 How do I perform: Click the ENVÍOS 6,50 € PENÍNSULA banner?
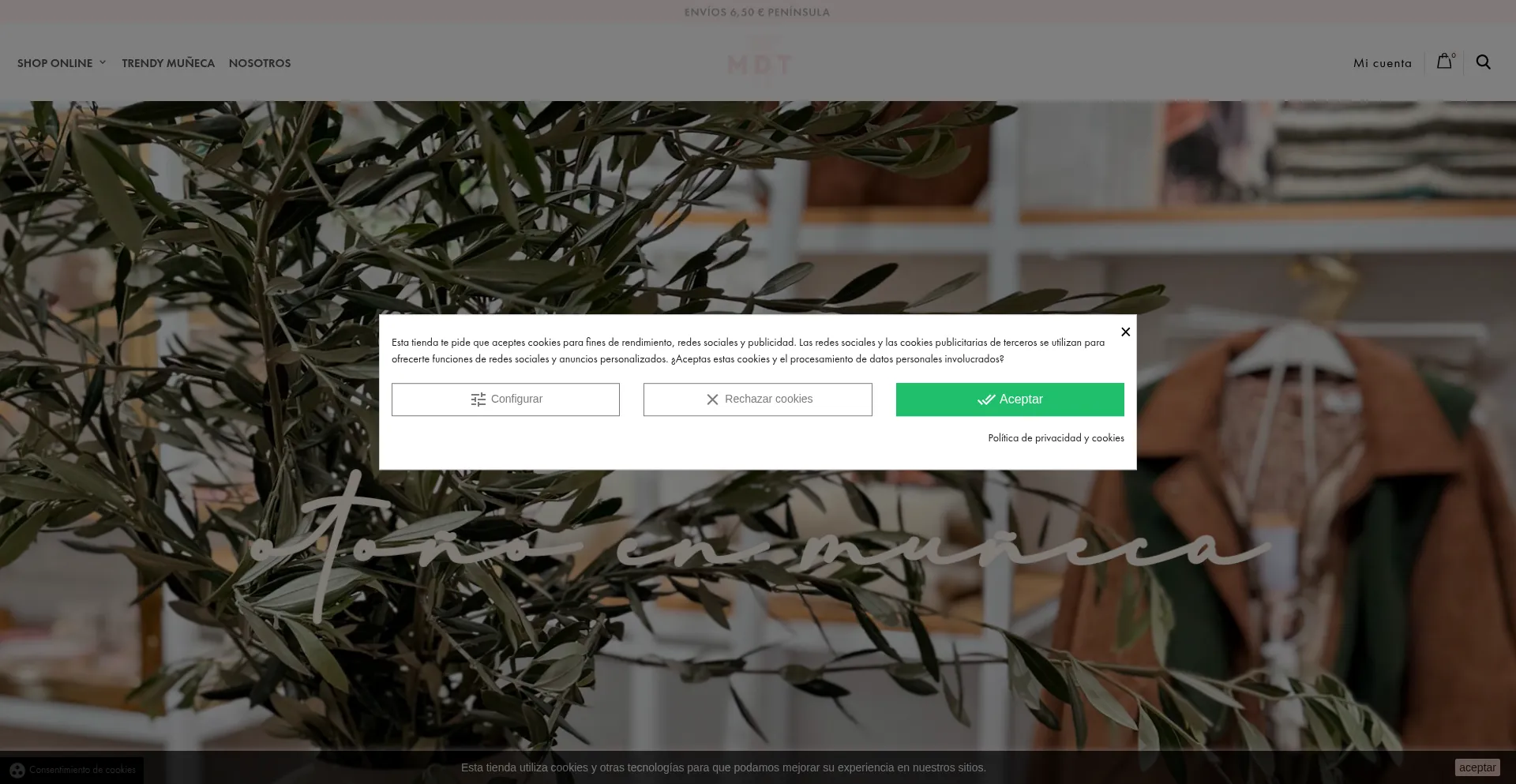point(756,12)
